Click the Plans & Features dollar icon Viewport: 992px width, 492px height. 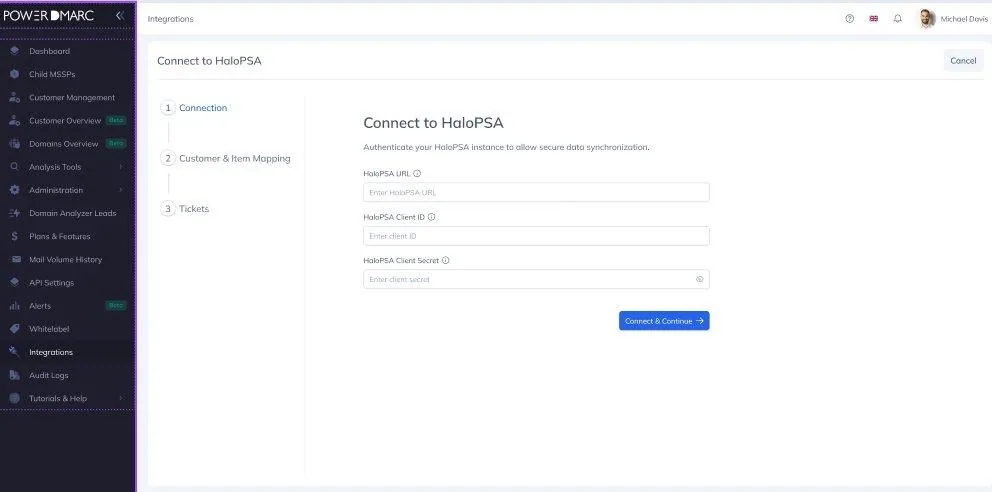(x=15, y=237)
